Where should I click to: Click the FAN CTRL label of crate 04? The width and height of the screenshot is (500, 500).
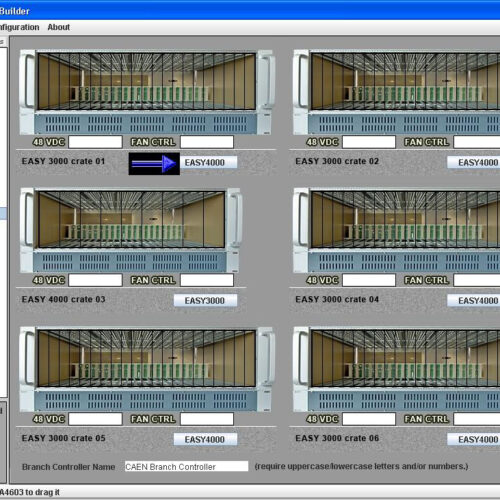(x=427, y=280)
